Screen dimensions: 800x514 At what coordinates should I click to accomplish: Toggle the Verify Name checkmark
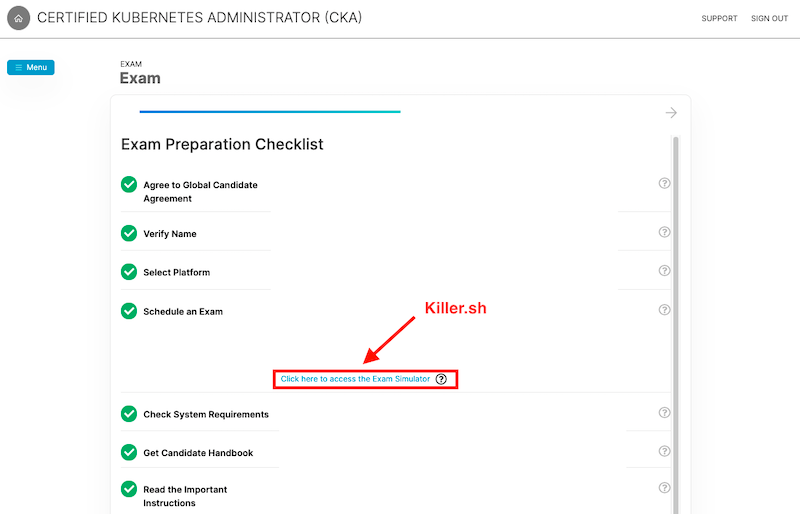(129, 233)
